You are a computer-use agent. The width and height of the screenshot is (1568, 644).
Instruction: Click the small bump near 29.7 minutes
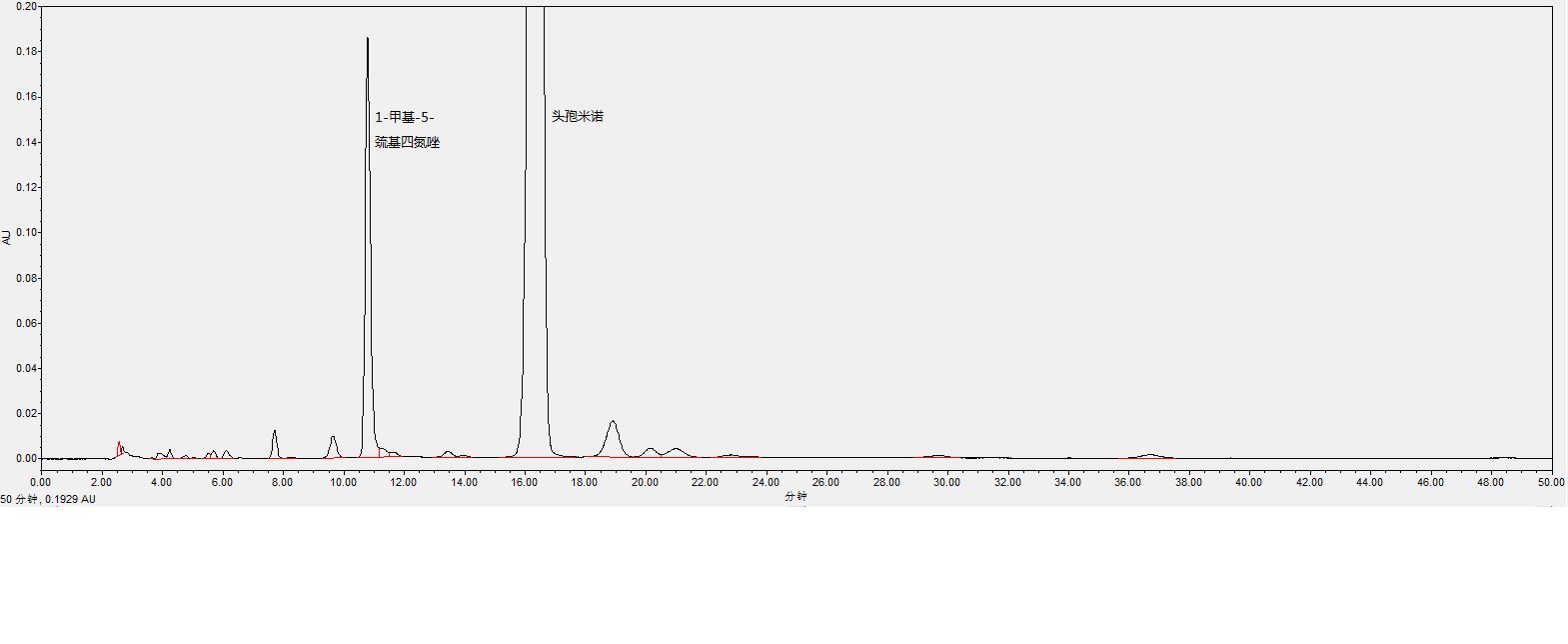pos(937,456)
